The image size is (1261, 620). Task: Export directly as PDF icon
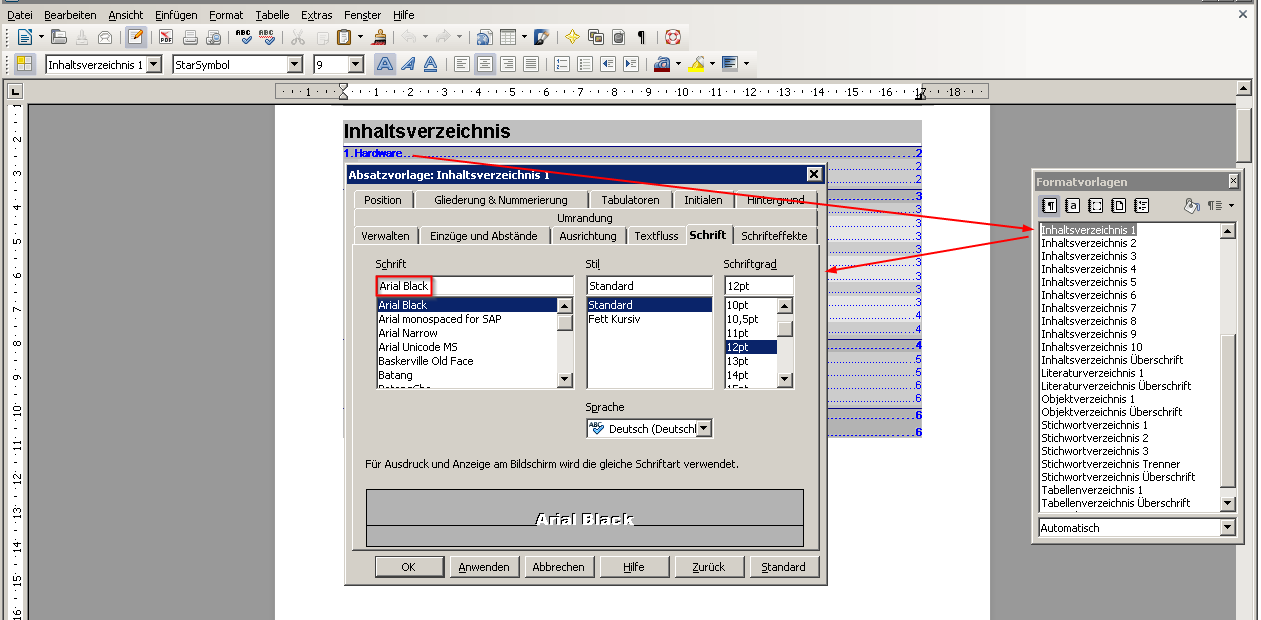point(166,37)
